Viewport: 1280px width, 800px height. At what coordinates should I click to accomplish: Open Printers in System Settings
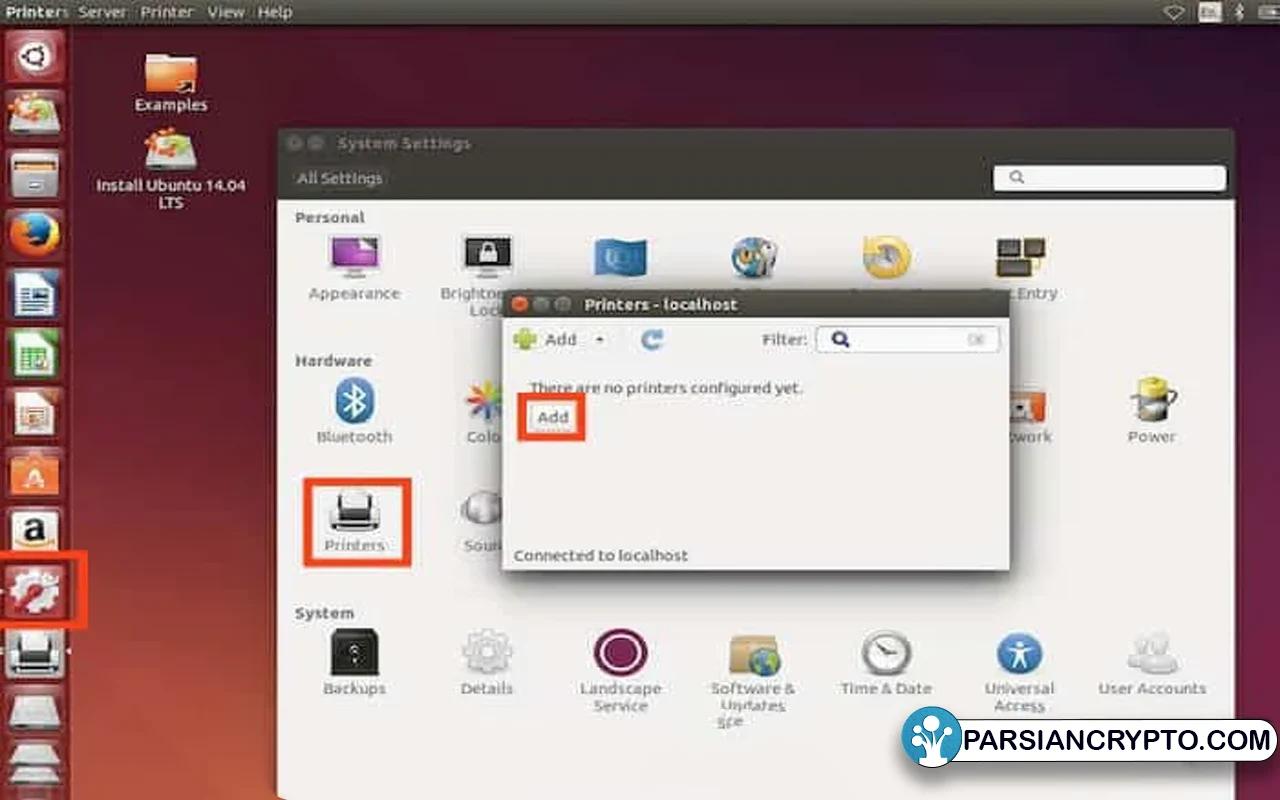pyautogui.click(x=355, y=522)
